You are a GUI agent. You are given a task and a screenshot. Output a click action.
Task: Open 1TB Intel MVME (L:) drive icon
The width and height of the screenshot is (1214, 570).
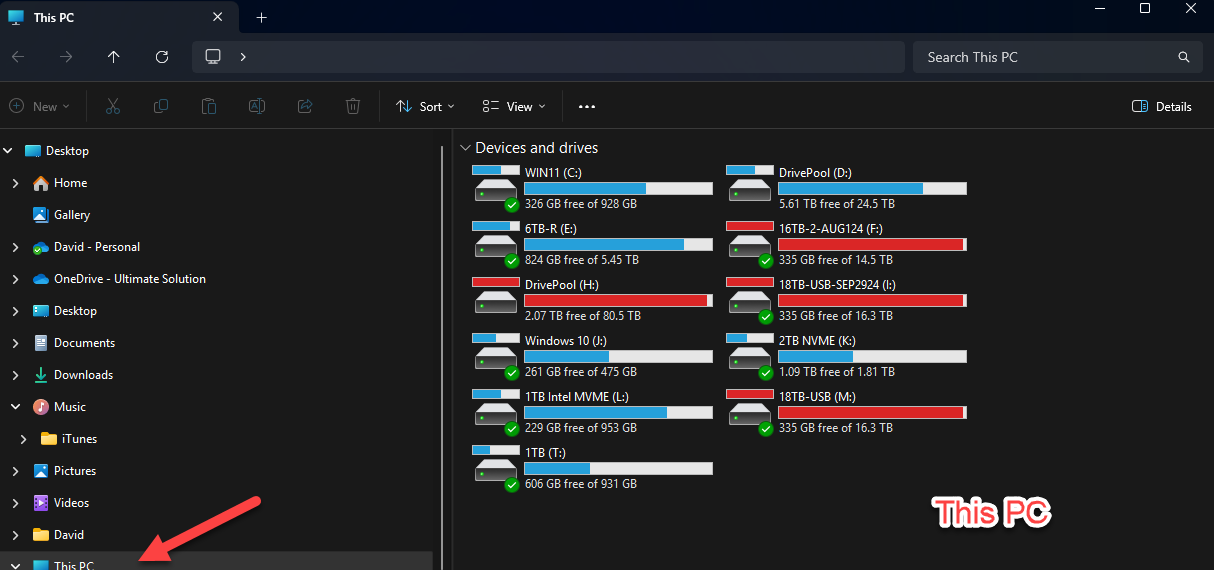[496, 412]
